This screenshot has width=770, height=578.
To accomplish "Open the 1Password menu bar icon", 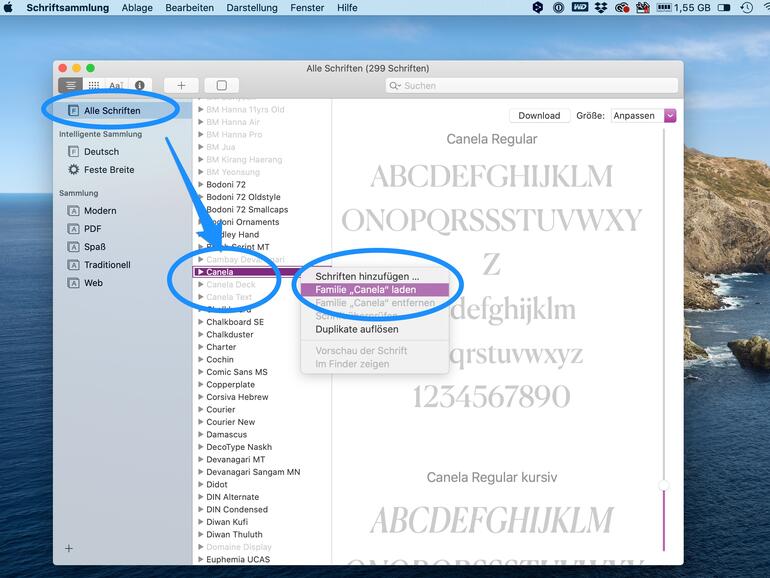I will (x=558, y=7).
